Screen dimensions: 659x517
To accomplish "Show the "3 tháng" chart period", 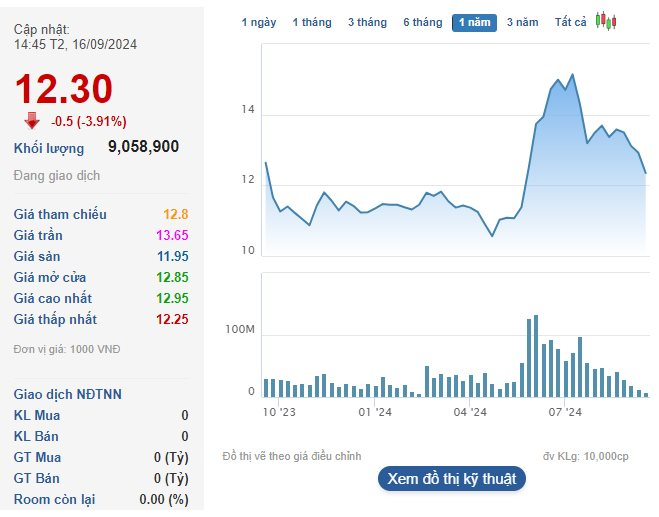I will (366, 22).
